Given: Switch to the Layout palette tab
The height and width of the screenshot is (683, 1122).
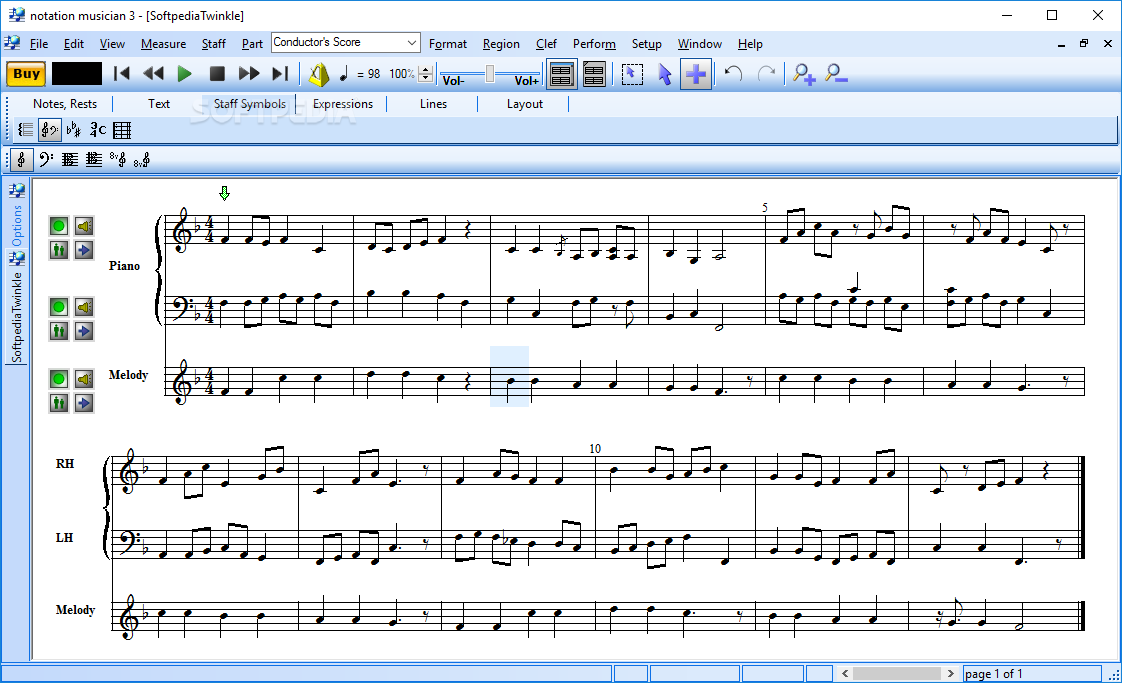Looking at the screenshot, I should point(525,104).
